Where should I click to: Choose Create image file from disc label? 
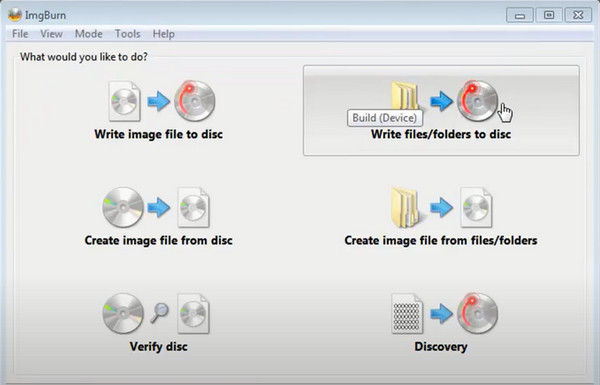coord(158,240)
